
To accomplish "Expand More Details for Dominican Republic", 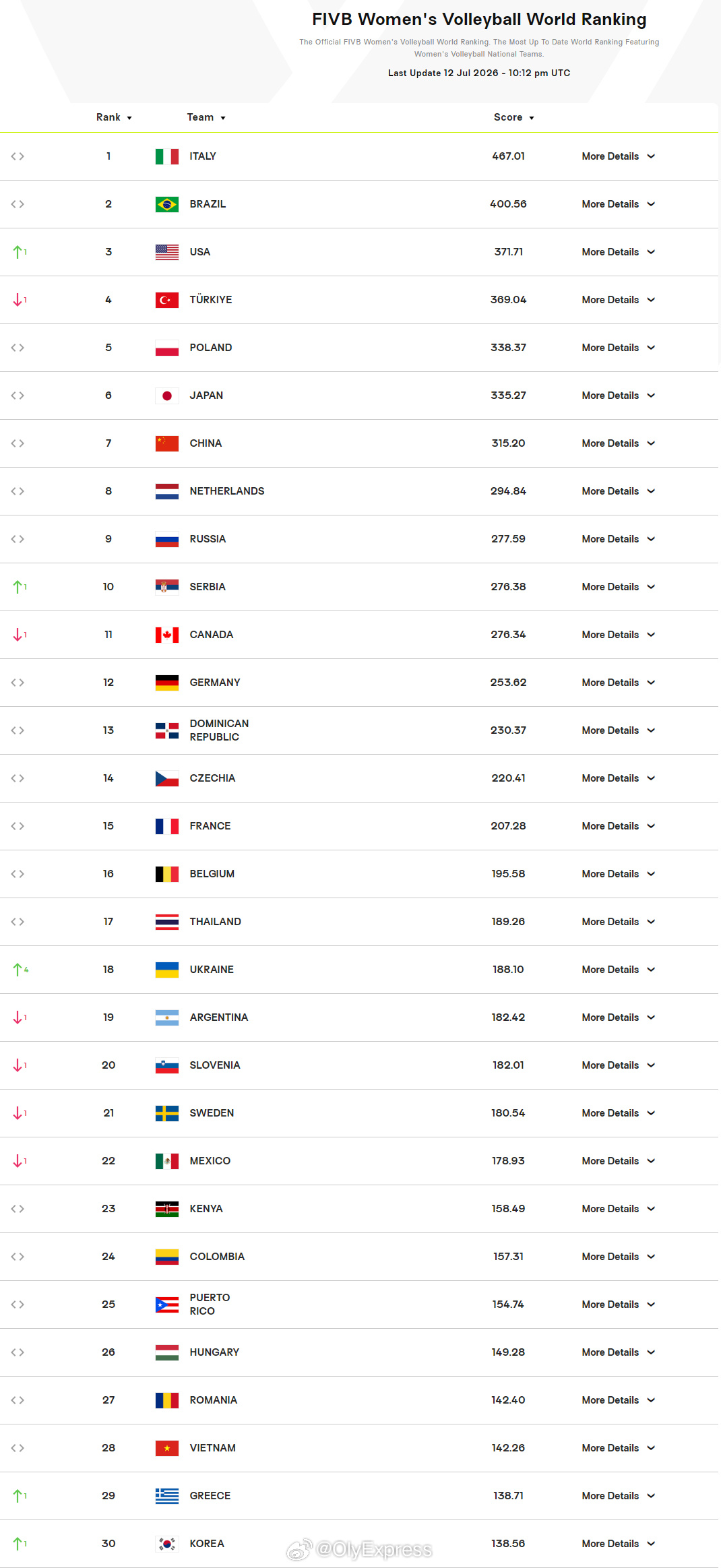I will (x=619, y=730).
